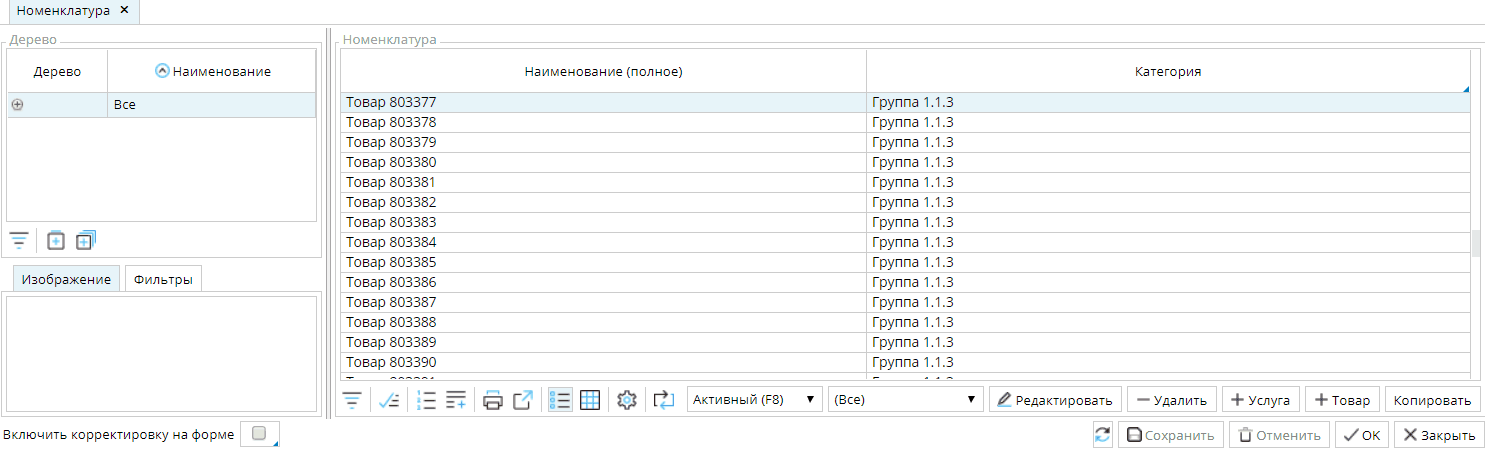Click the swap arrows icon beside the gear
Viewport: 1485px width, 450px height.
pyautogui.click(x=664, y=400)
